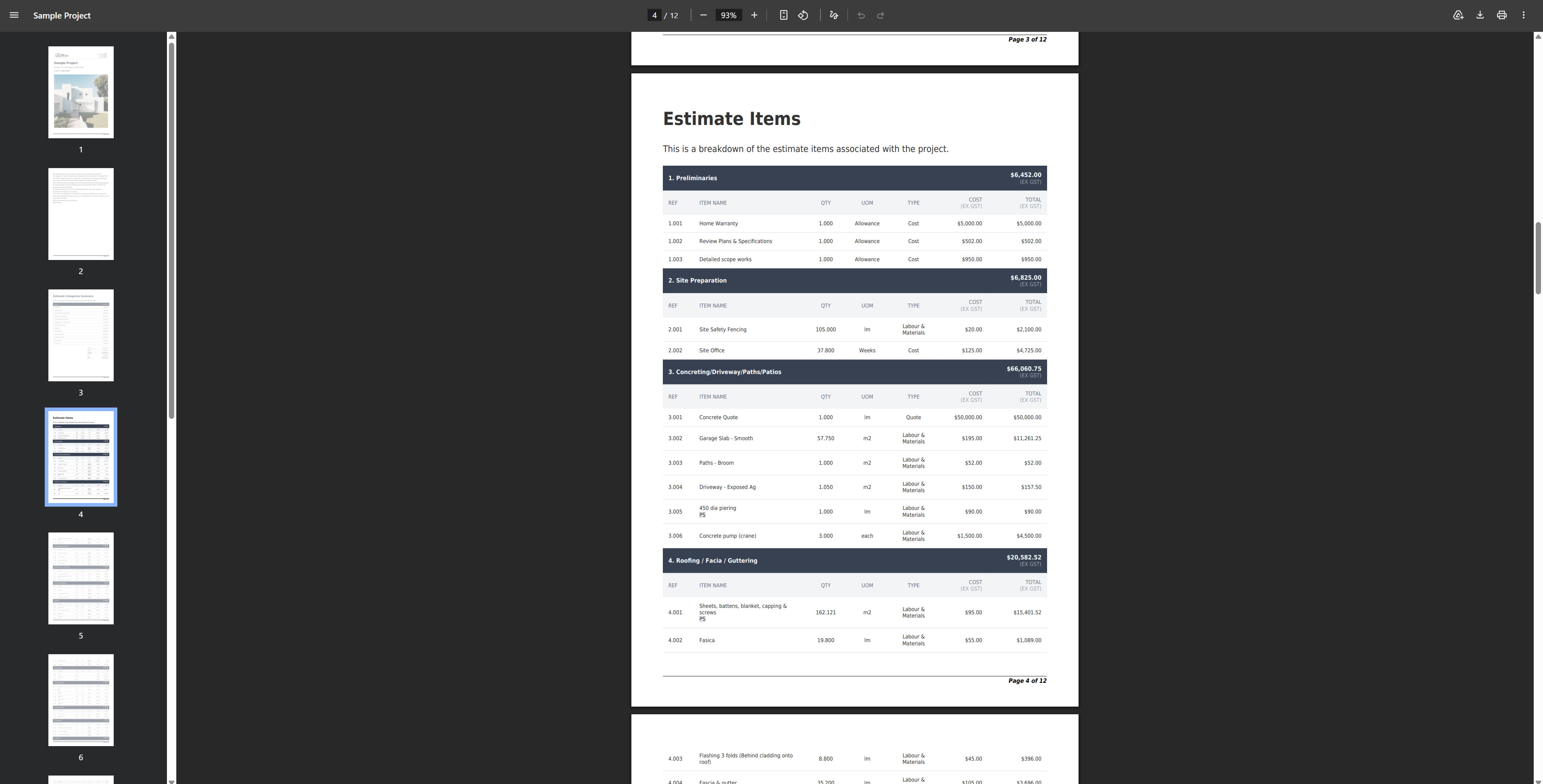Image resolution: width=1543 pixels, height=784 pixels.
Task: Click the 'Fasica' item name
Action: click(x=706, y=640)
